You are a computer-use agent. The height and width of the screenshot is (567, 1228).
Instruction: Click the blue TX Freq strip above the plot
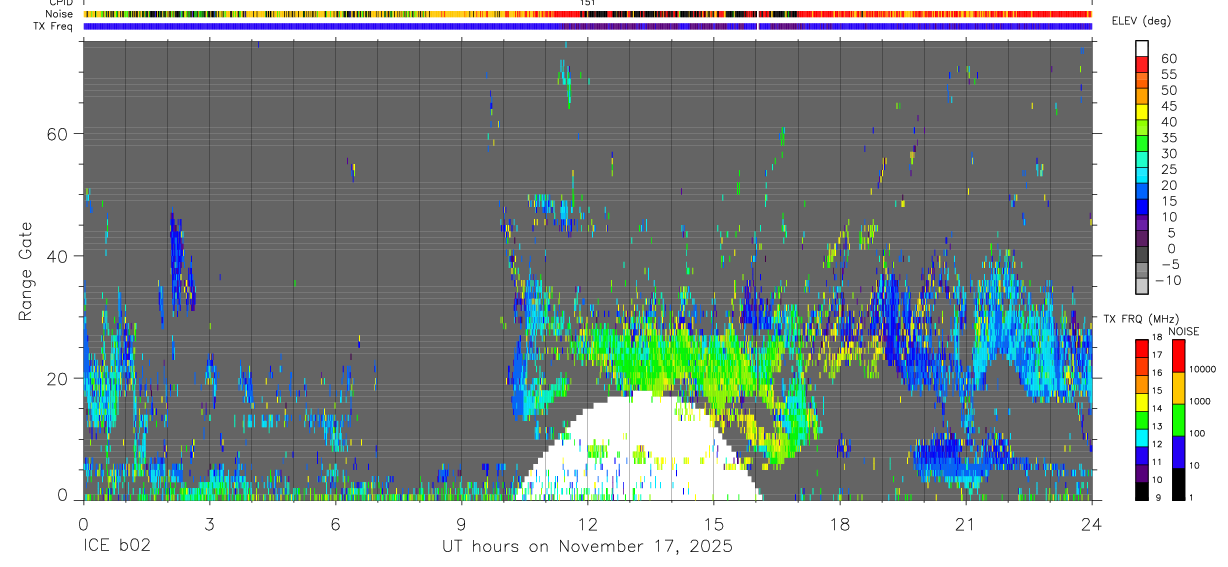pyautogui.click(x=587, y=26)
